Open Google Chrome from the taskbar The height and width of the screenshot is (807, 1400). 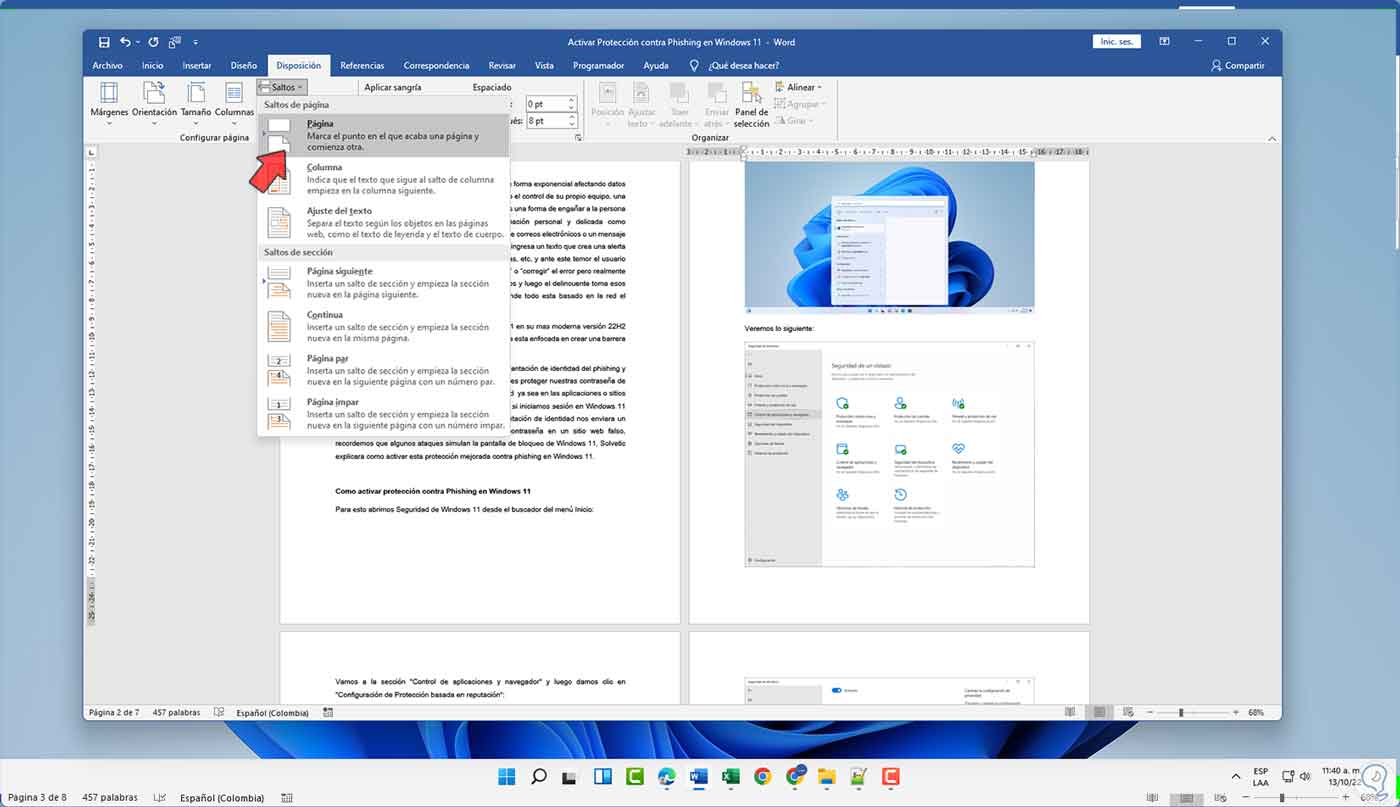click(x=762, y=777)
